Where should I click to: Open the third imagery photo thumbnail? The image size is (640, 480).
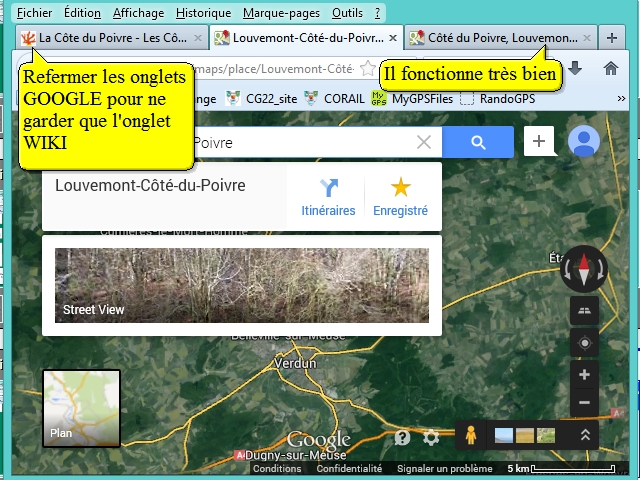546,436
